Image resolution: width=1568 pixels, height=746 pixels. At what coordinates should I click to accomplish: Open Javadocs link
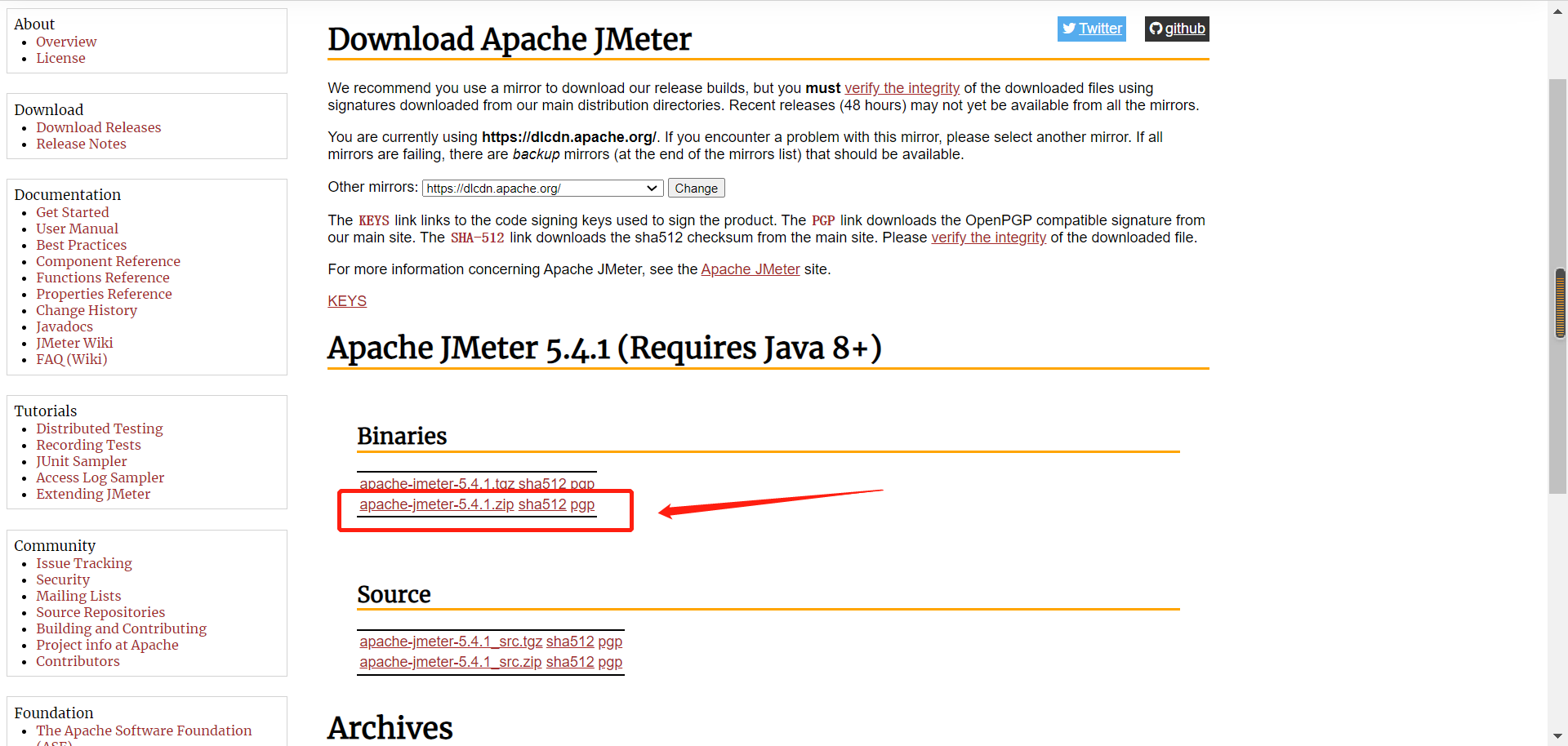pyautogui.click(x=65, y=326)
